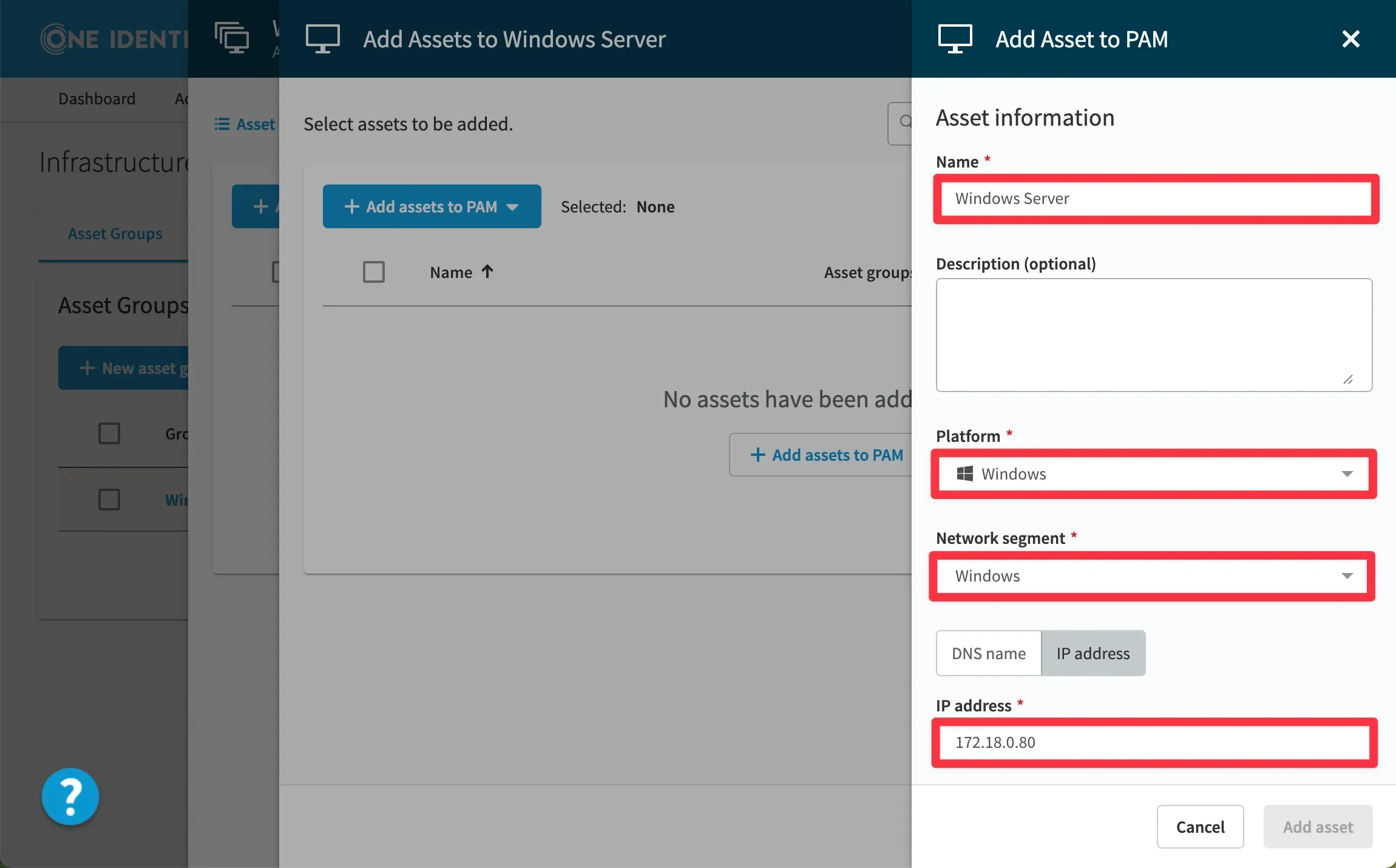Click into the Description text area
Screen dimensions: 1396x868
click(1153, 334)
